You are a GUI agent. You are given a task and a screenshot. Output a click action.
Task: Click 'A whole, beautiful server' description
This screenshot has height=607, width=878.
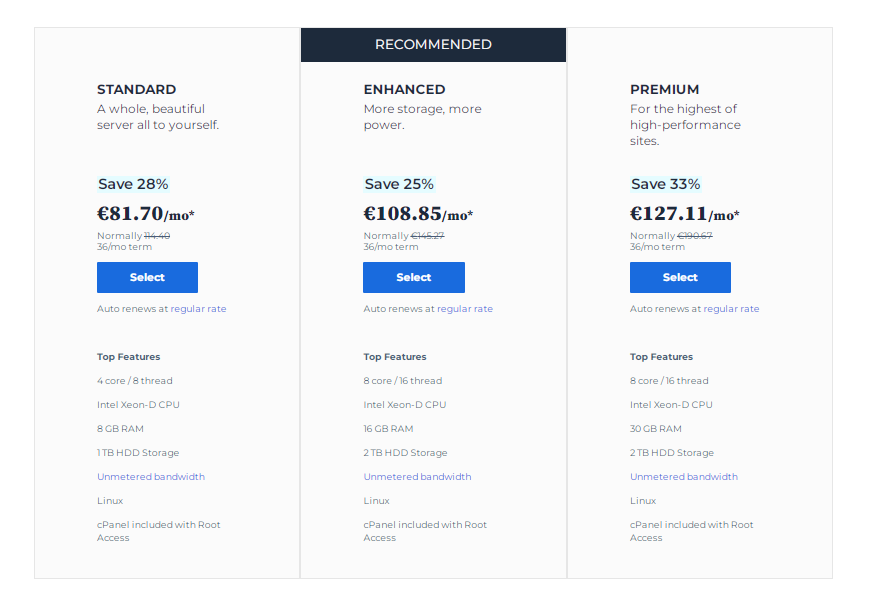(x=158, y=117)
